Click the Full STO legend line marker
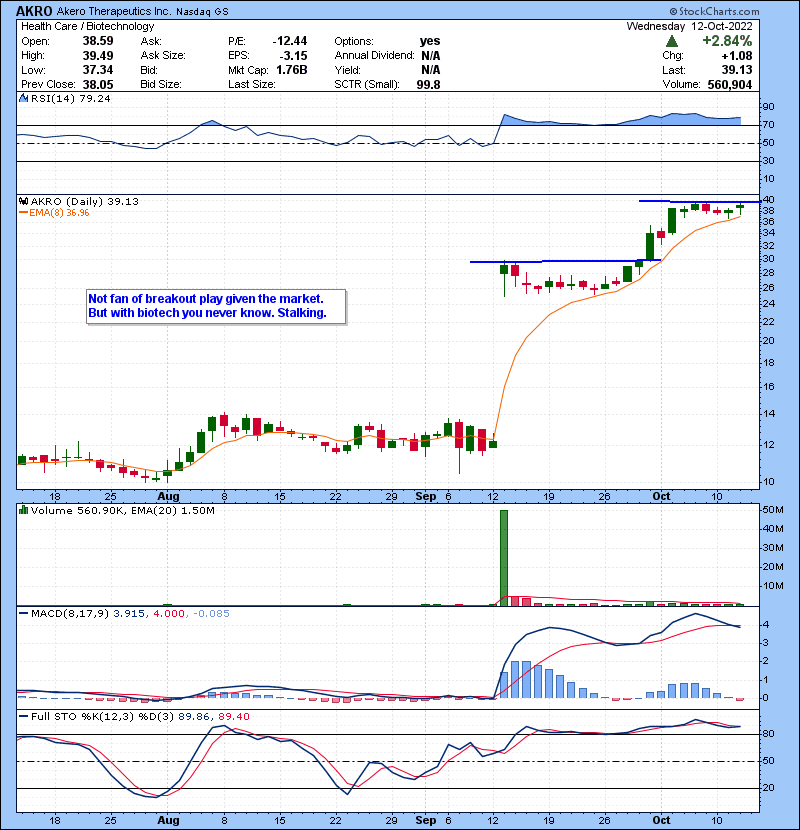800x830 pixels. tap(23, 717)
